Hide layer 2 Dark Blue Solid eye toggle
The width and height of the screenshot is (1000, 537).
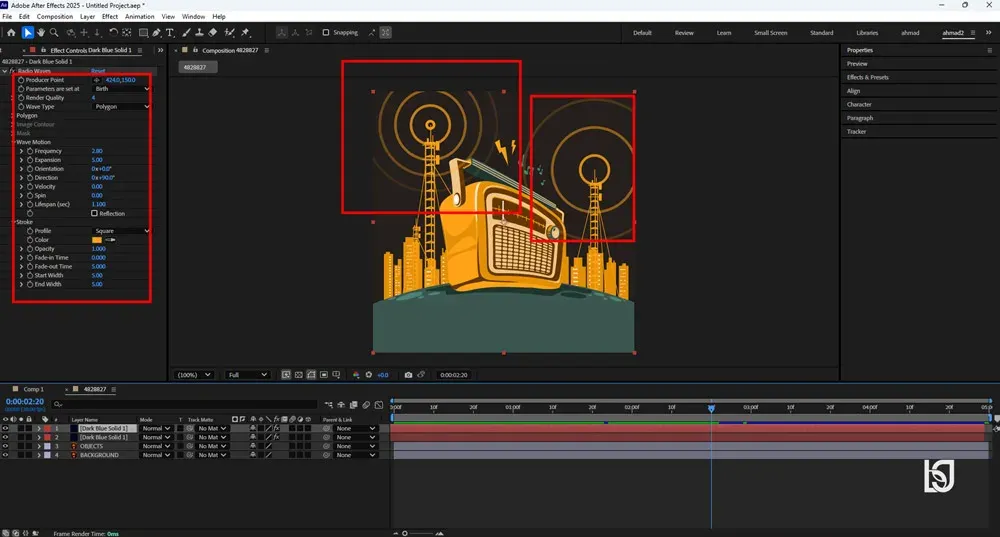pyautogui.click(x=5, y=438)
